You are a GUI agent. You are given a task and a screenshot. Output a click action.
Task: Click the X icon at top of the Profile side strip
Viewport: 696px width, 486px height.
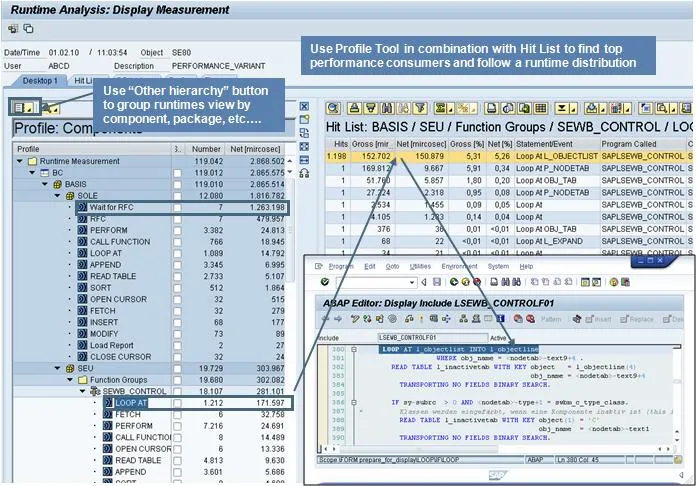(x=304, y=106)
